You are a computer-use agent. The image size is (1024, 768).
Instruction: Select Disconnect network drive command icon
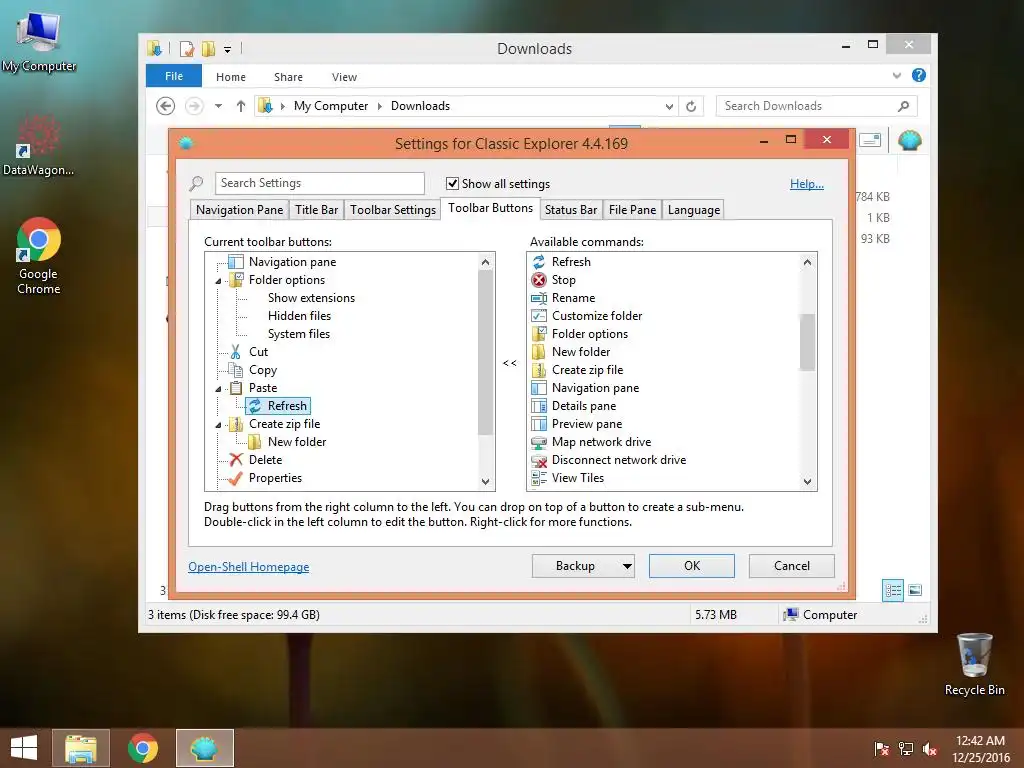[539, 460]
